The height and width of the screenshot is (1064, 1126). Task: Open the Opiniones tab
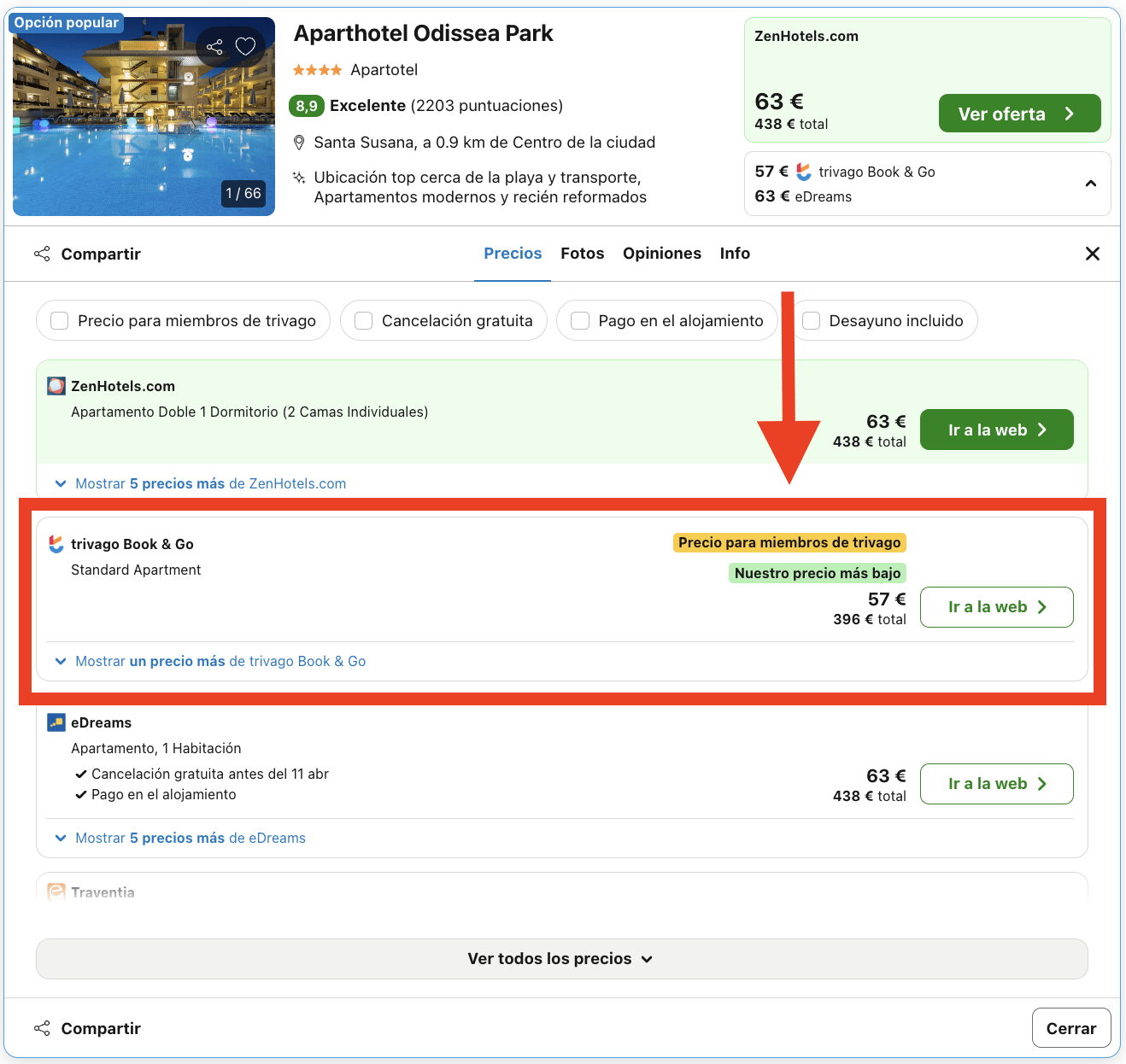[662, 254]
